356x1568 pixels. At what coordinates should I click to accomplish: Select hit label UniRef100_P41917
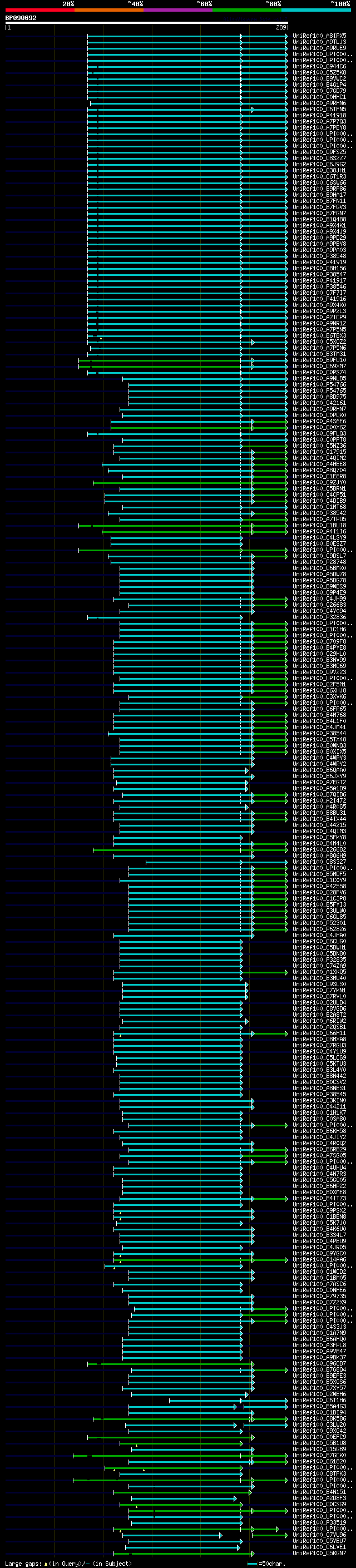(x=319, y=280)
